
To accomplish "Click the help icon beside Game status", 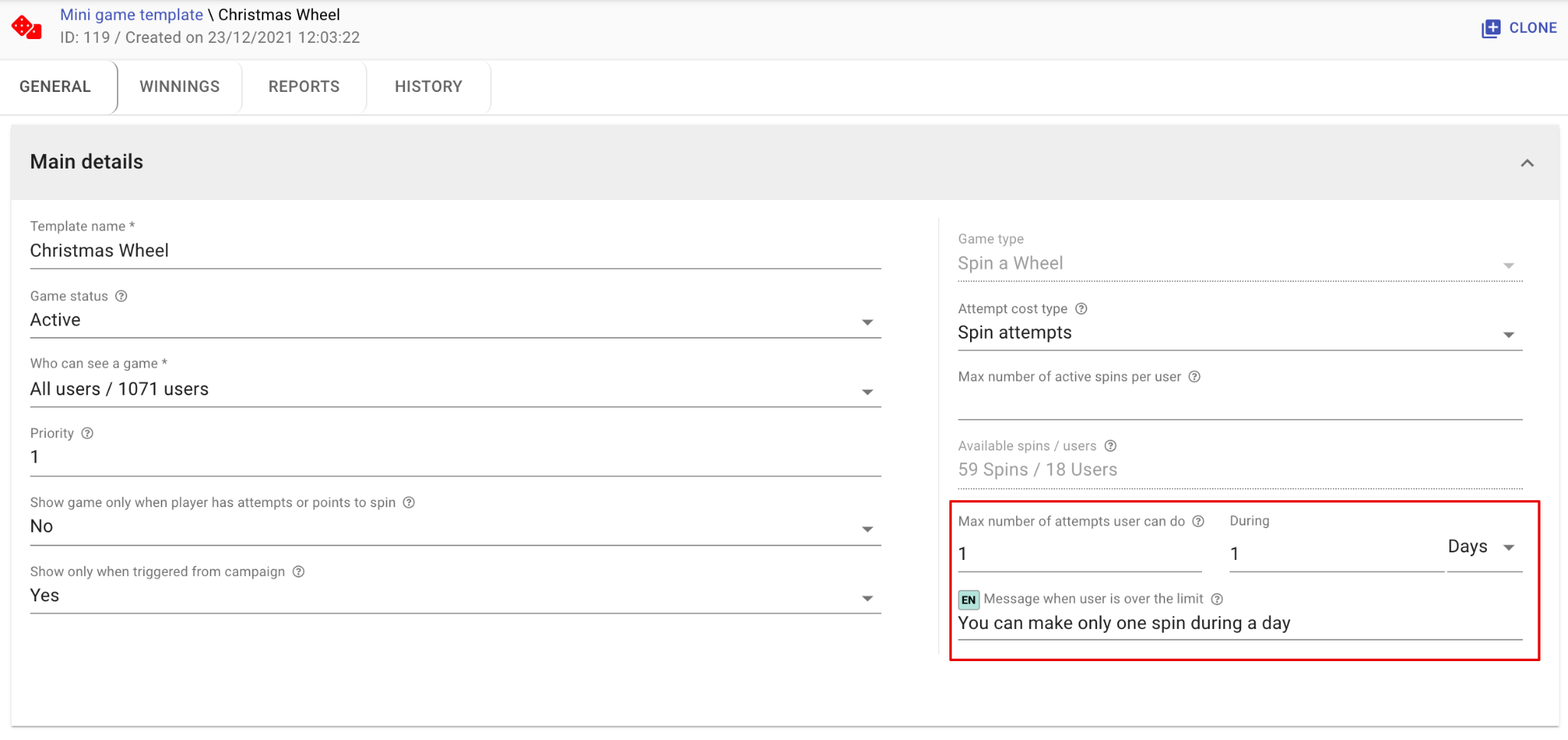I will point(121,296).
